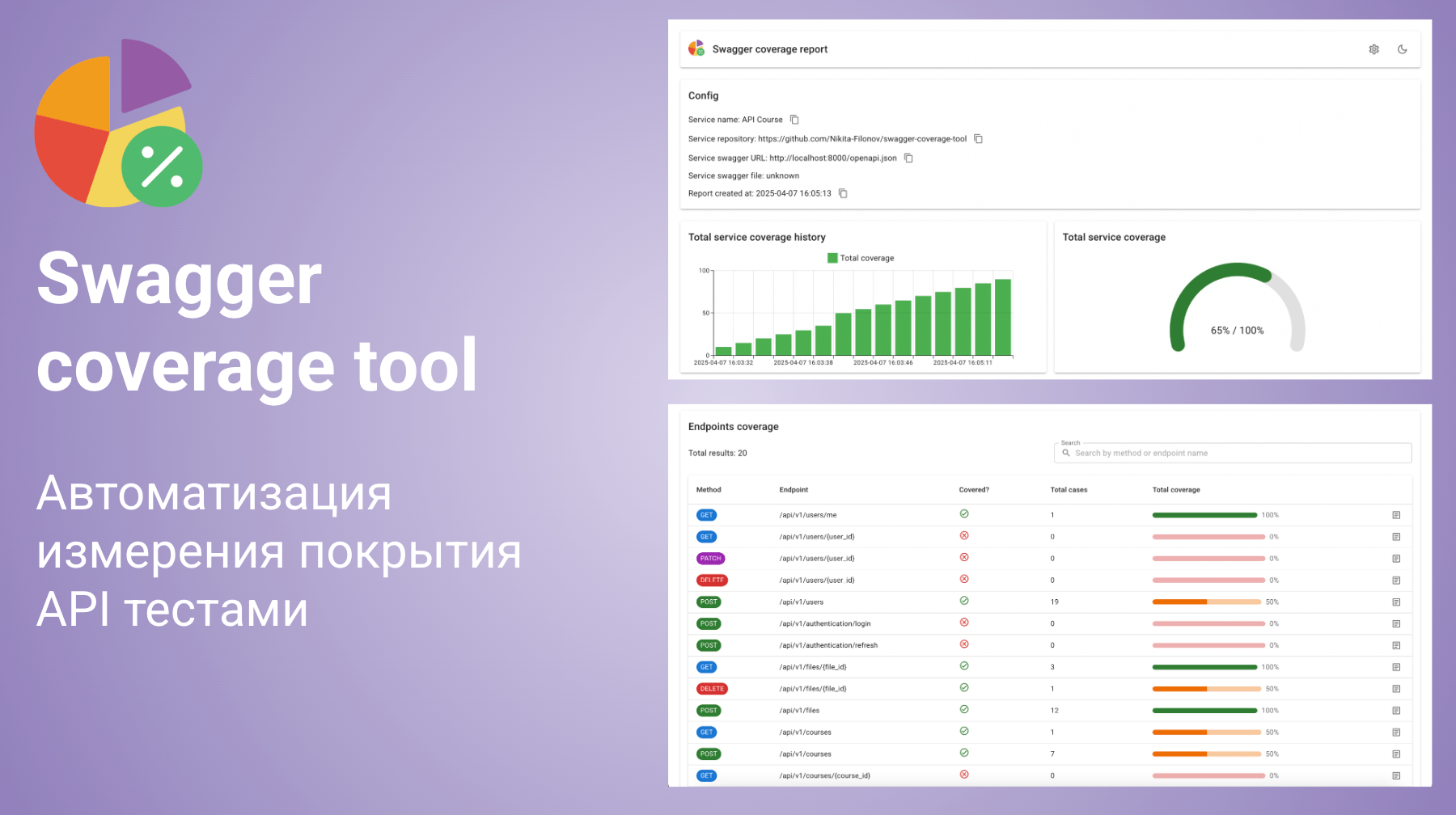Click the Total results: 20 label
Screen dimensions: 1456x815
717,454
